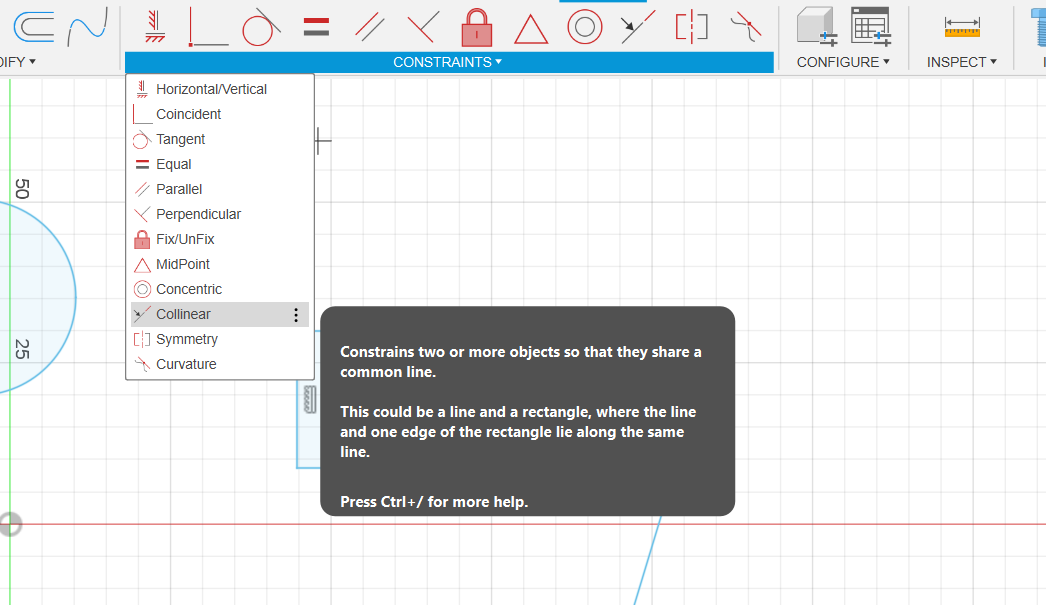Open the MODIFY dropdown arrow

33,61
